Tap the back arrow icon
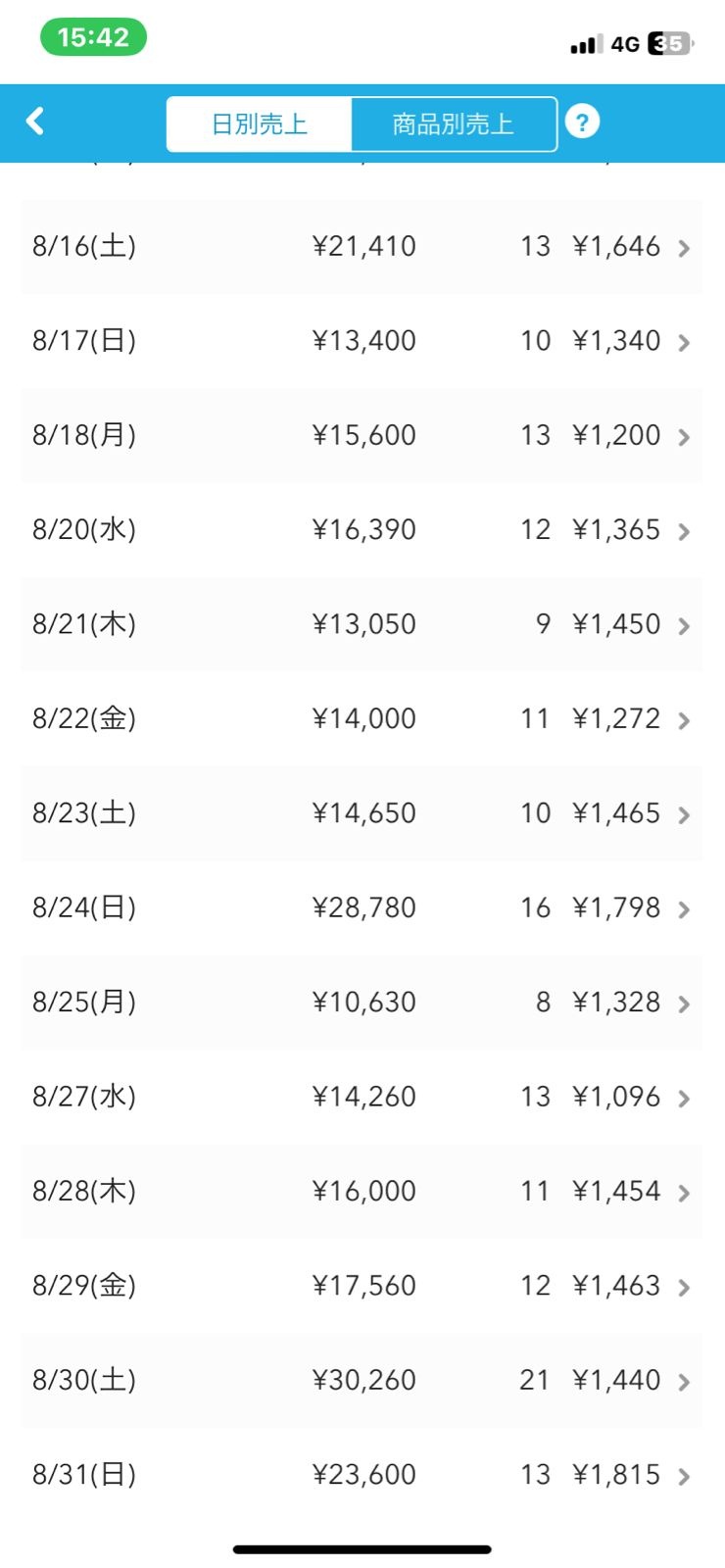The image size is (725, 1568). pos(35,122)
